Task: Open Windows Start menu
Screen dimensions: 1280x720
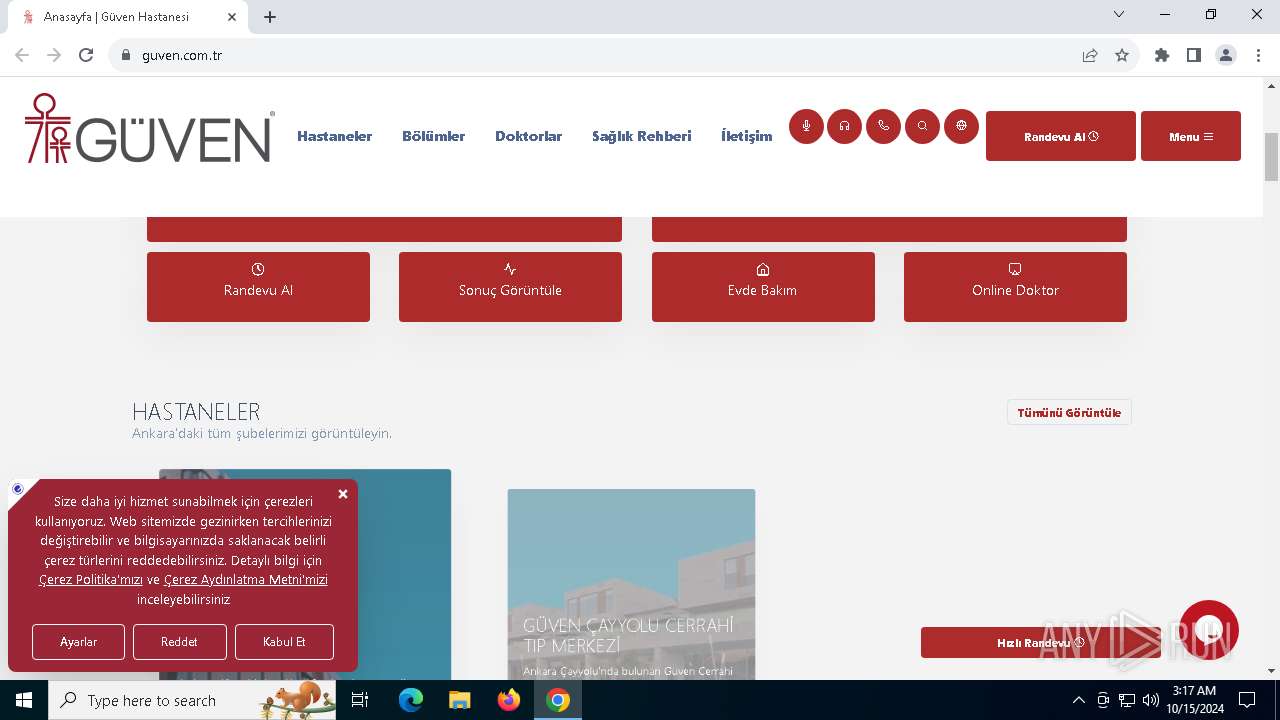Action: click(24, 700)
